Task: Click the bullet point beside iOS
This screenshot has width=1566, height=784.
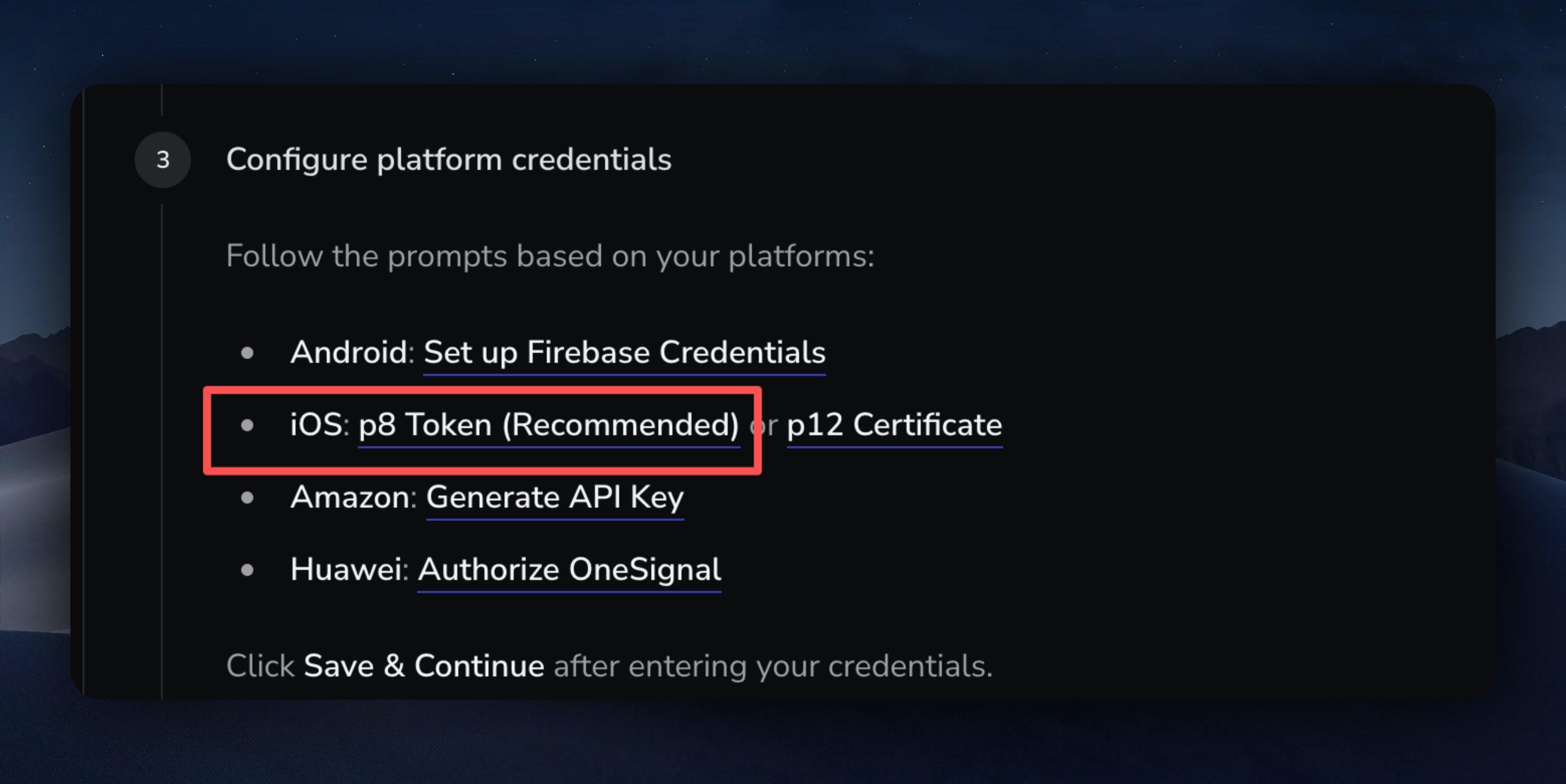Action: [x=247, y=425]
